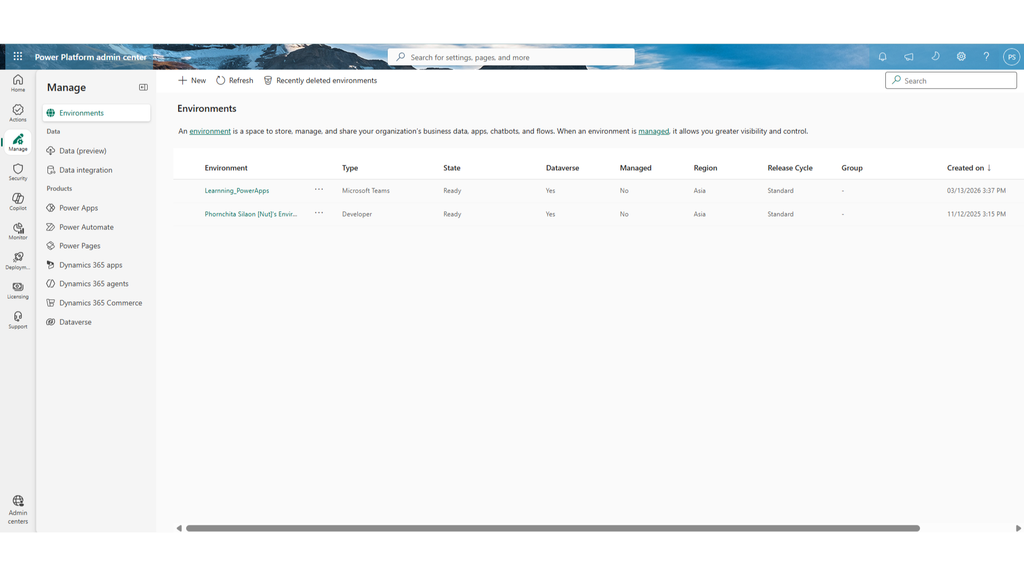Click the 'environment' hyperlink in description

(x=210, y=131)
